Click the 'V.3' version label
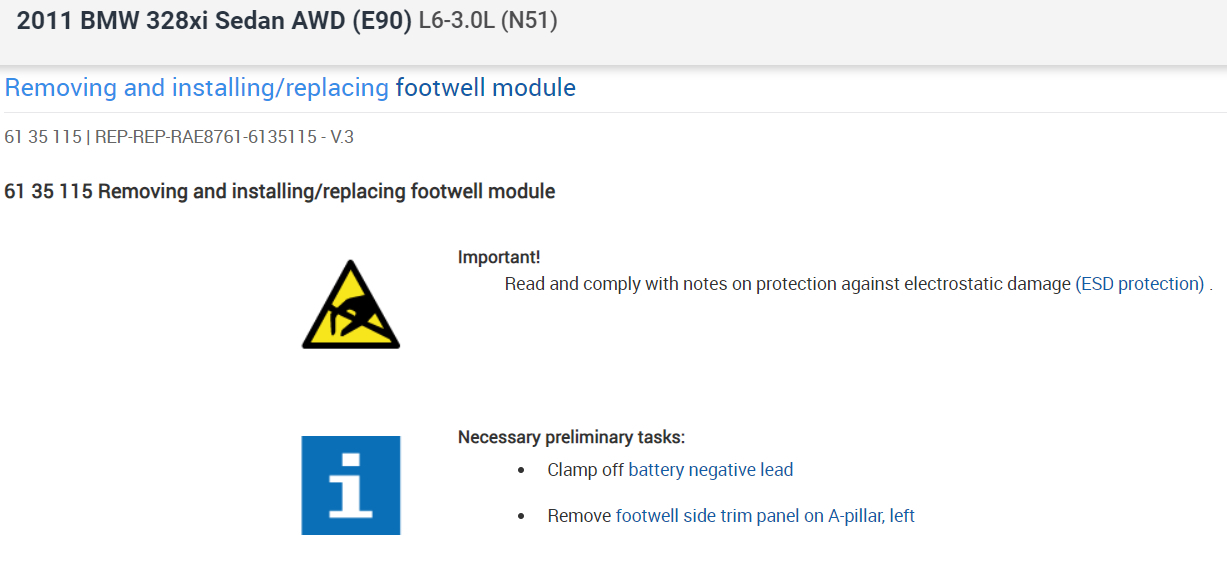The height and width of the screenshot is (584, 1227). (341, 137)
